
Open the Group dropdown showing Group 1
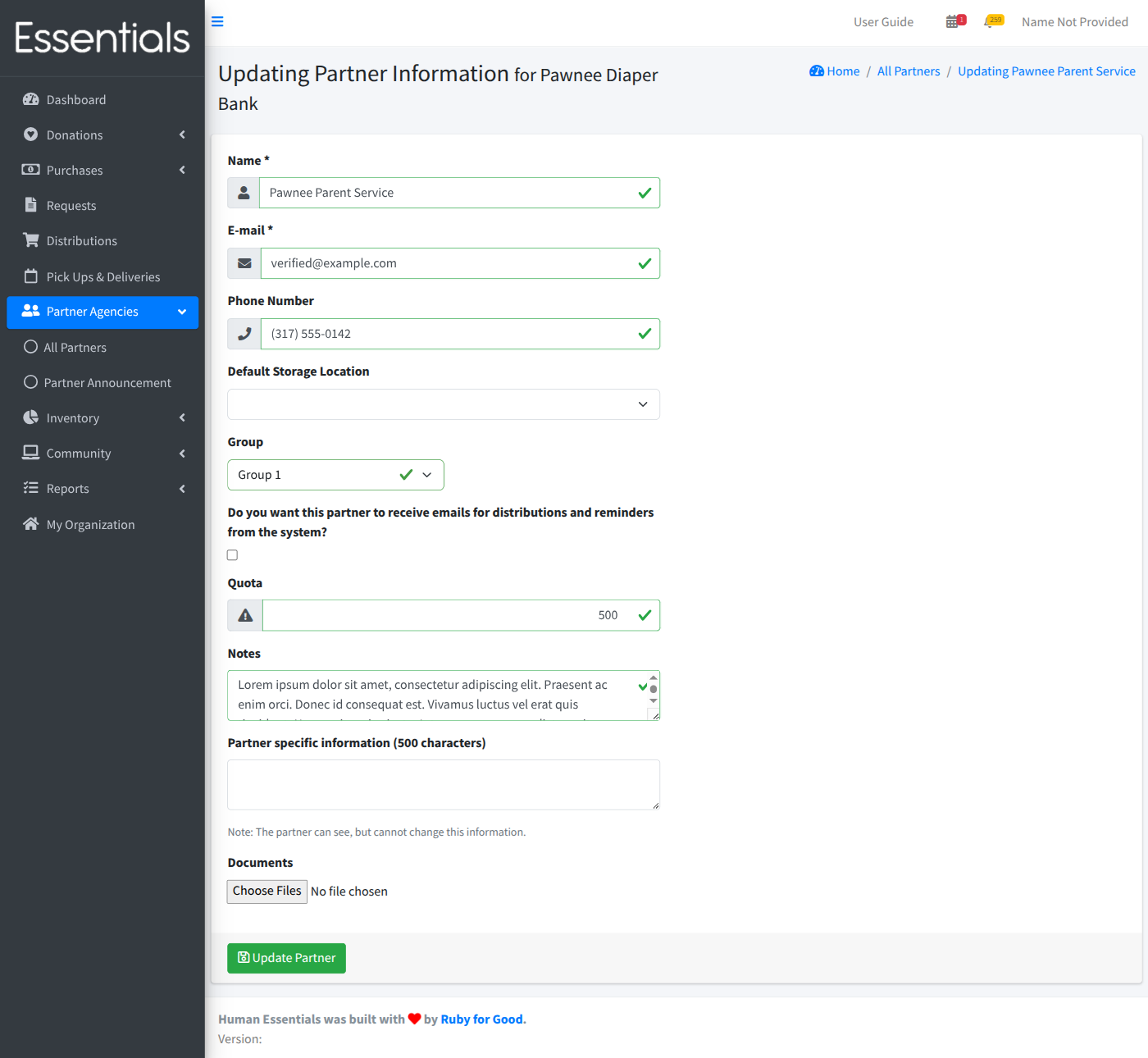point(335,475)
